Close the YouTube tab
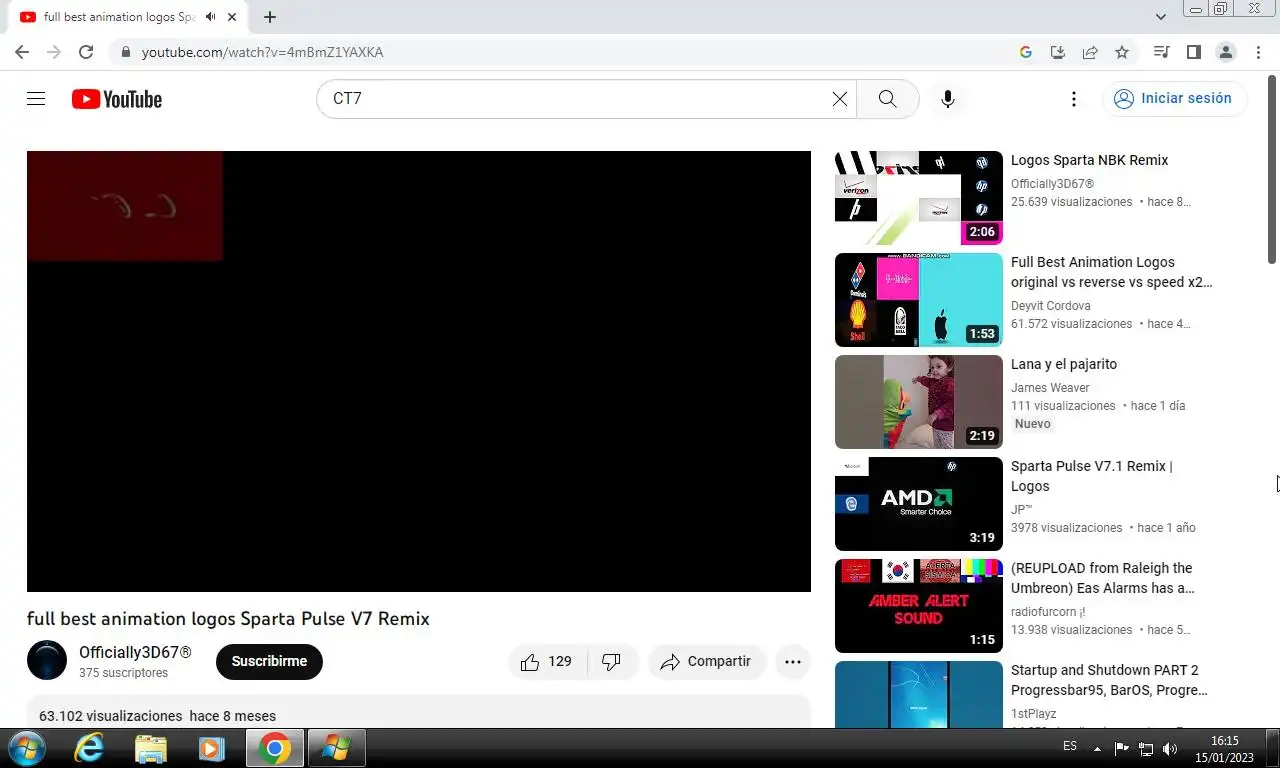This screenshot has height=768, width=1280. point(232,17)
